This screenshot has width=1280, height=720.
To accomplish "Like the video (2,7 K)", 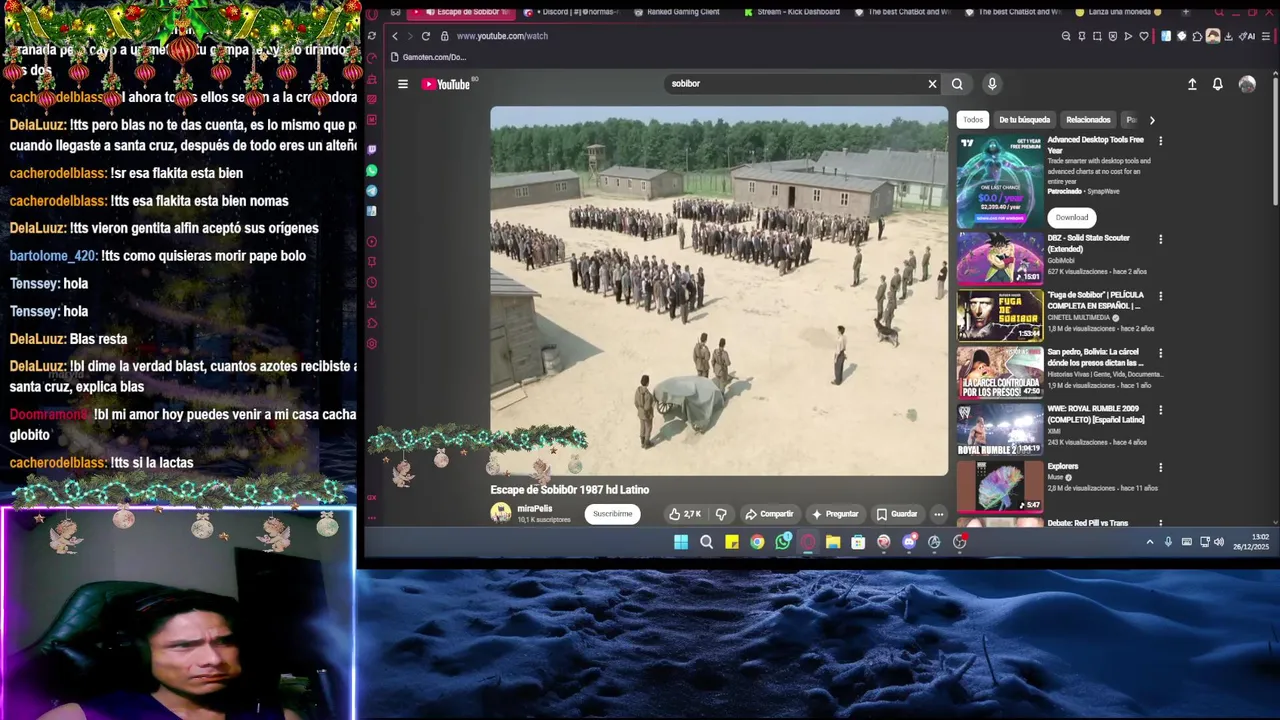I will point(685,514).
